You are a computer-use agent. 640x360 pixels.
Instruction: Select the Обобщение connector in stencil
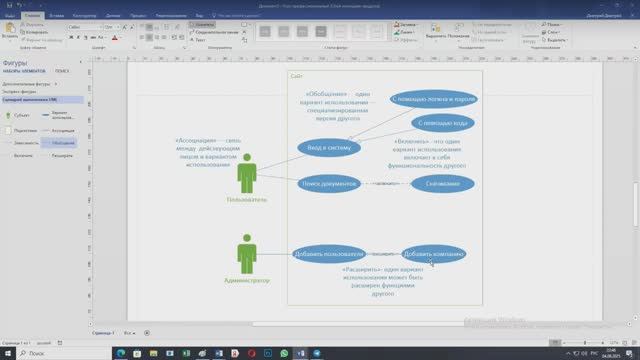(60, 143)
